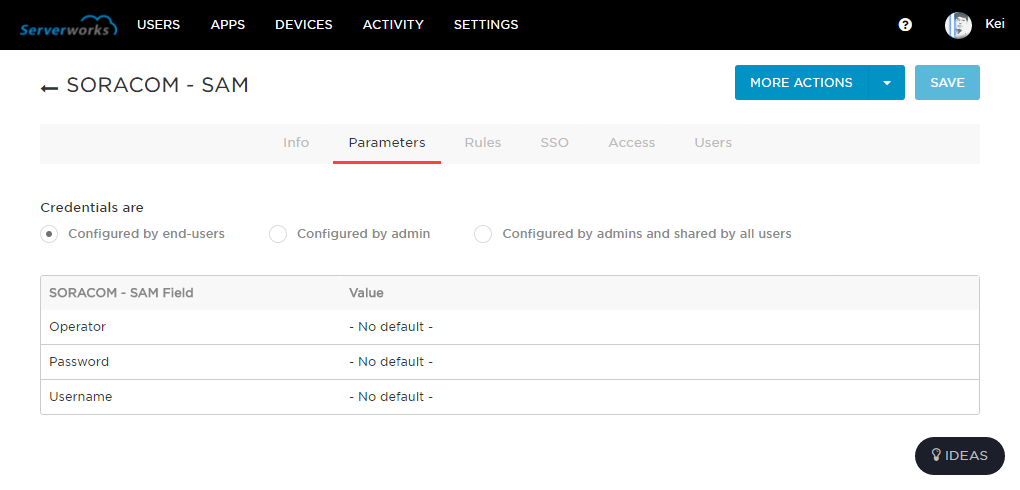
Task: Go back using the left arrow
Action: [49, 87]
